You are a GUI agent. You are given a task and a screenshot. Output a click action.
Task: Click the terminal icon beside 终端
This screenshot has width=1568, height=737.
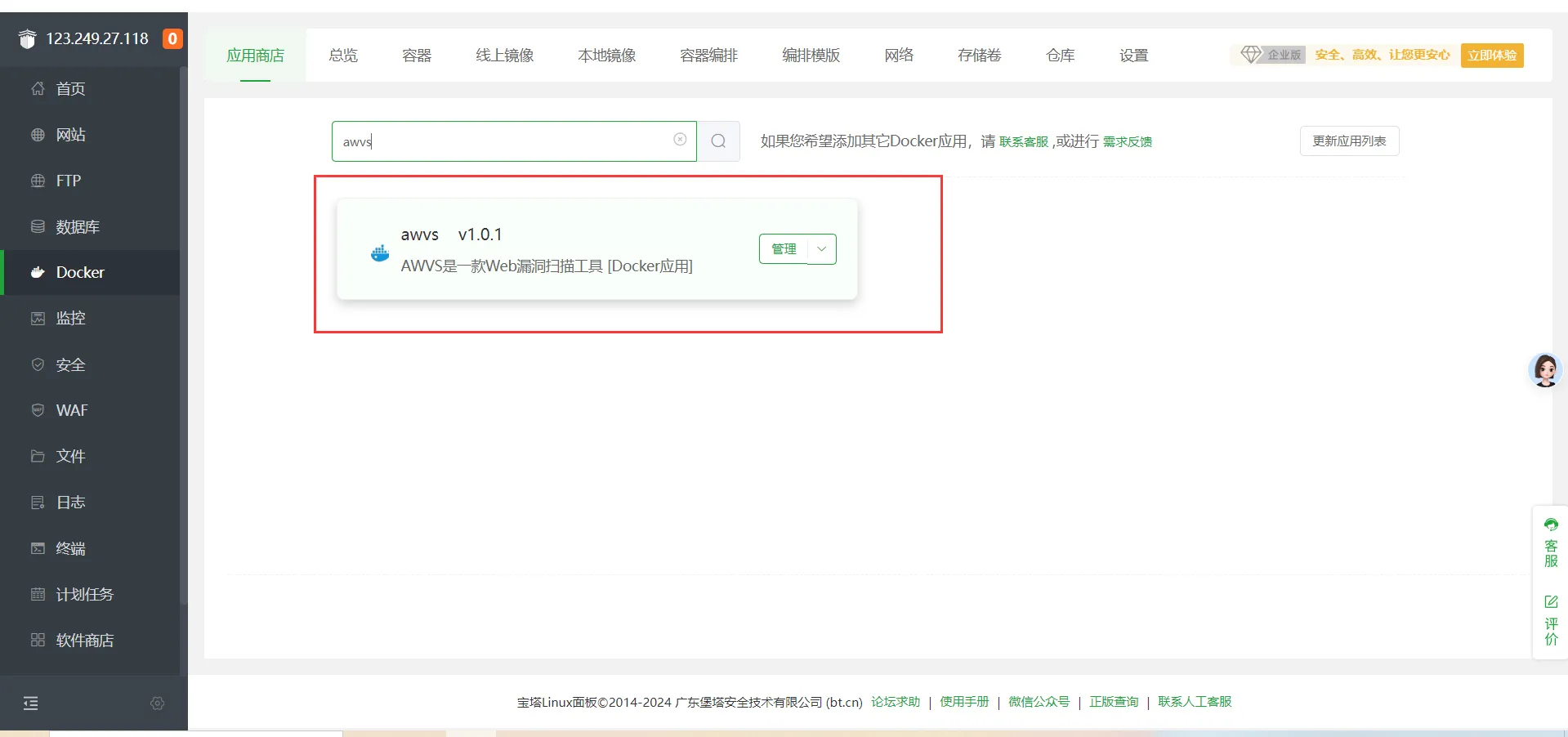38,548
